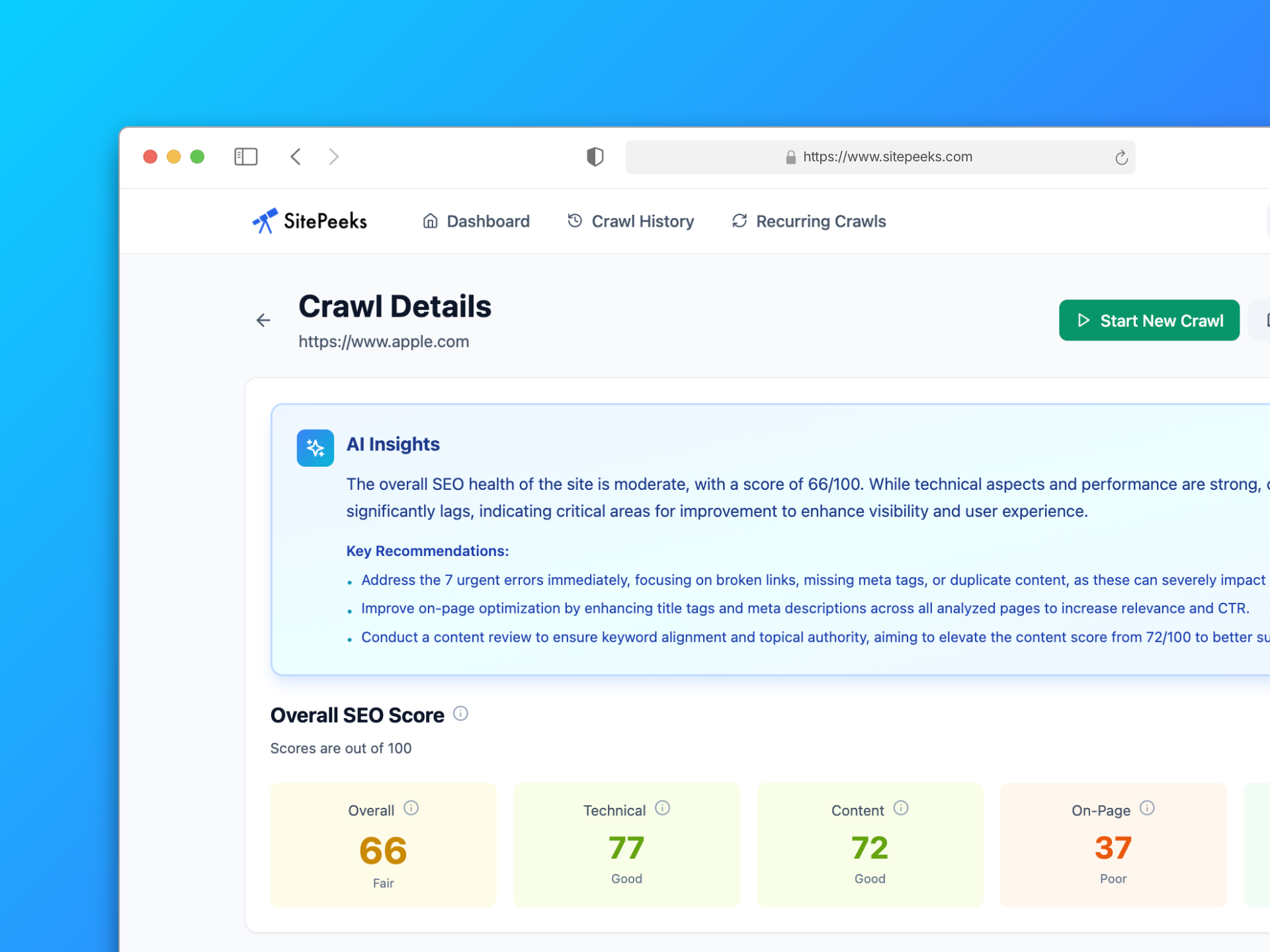Select the home icon next to Dashboard
1270x952 pixels.
click(x=430, y=221)
